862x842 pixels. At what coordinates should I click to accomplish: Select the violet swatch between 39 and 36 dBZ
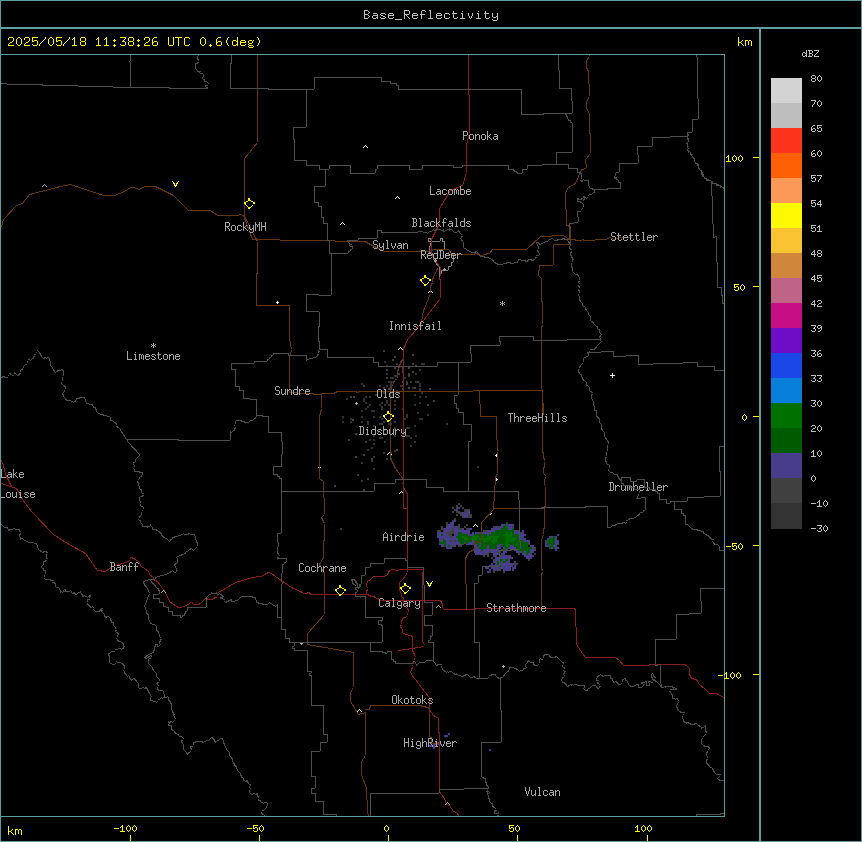pyautogui.click(x=786, y=341)
